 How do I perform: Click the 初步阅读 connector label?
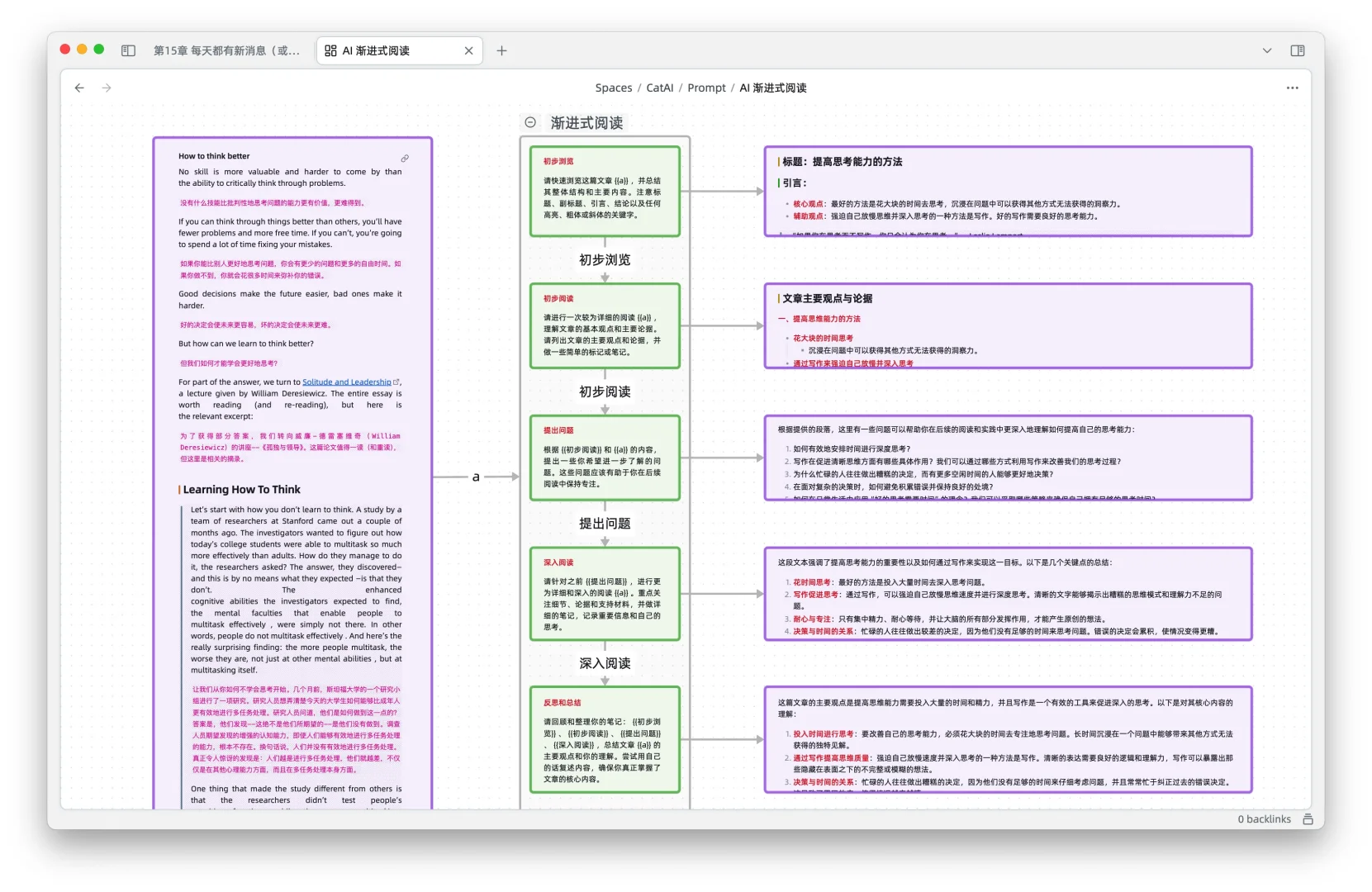click(605, 391)
